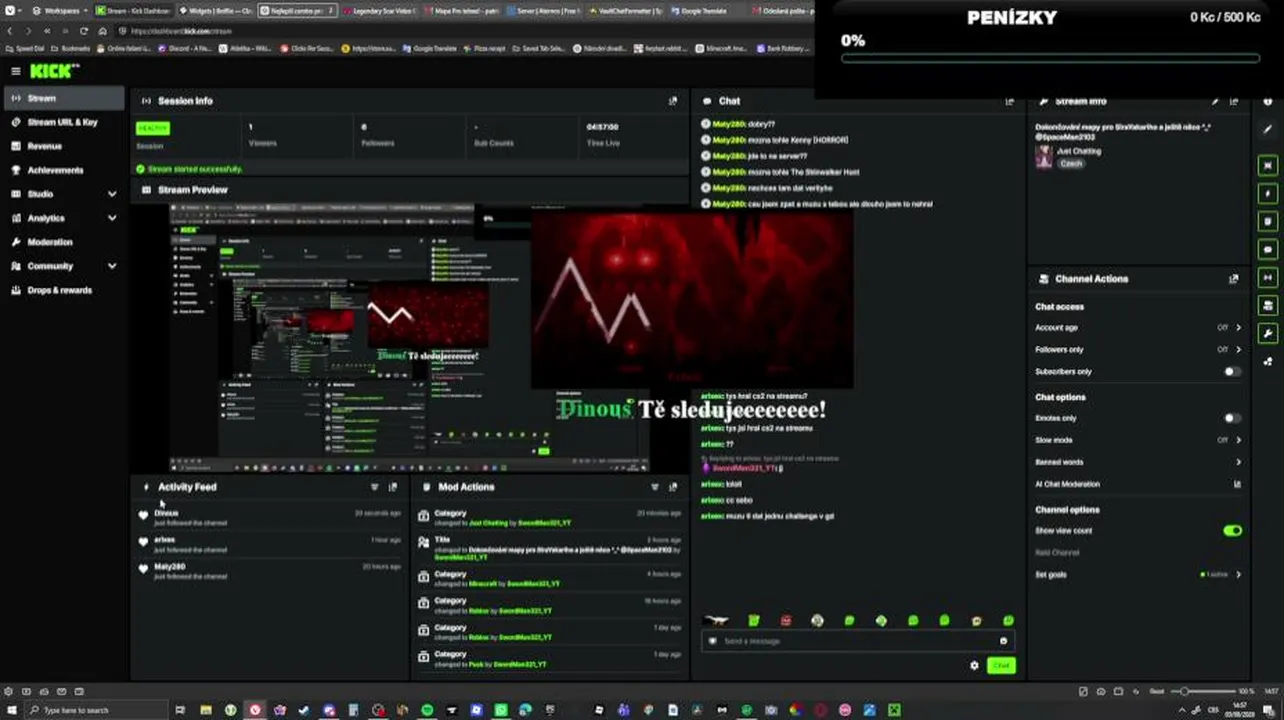Open the Stream page in sidebar
The height and width of the screenshot is (720, 1284).
tap(65, 98)
